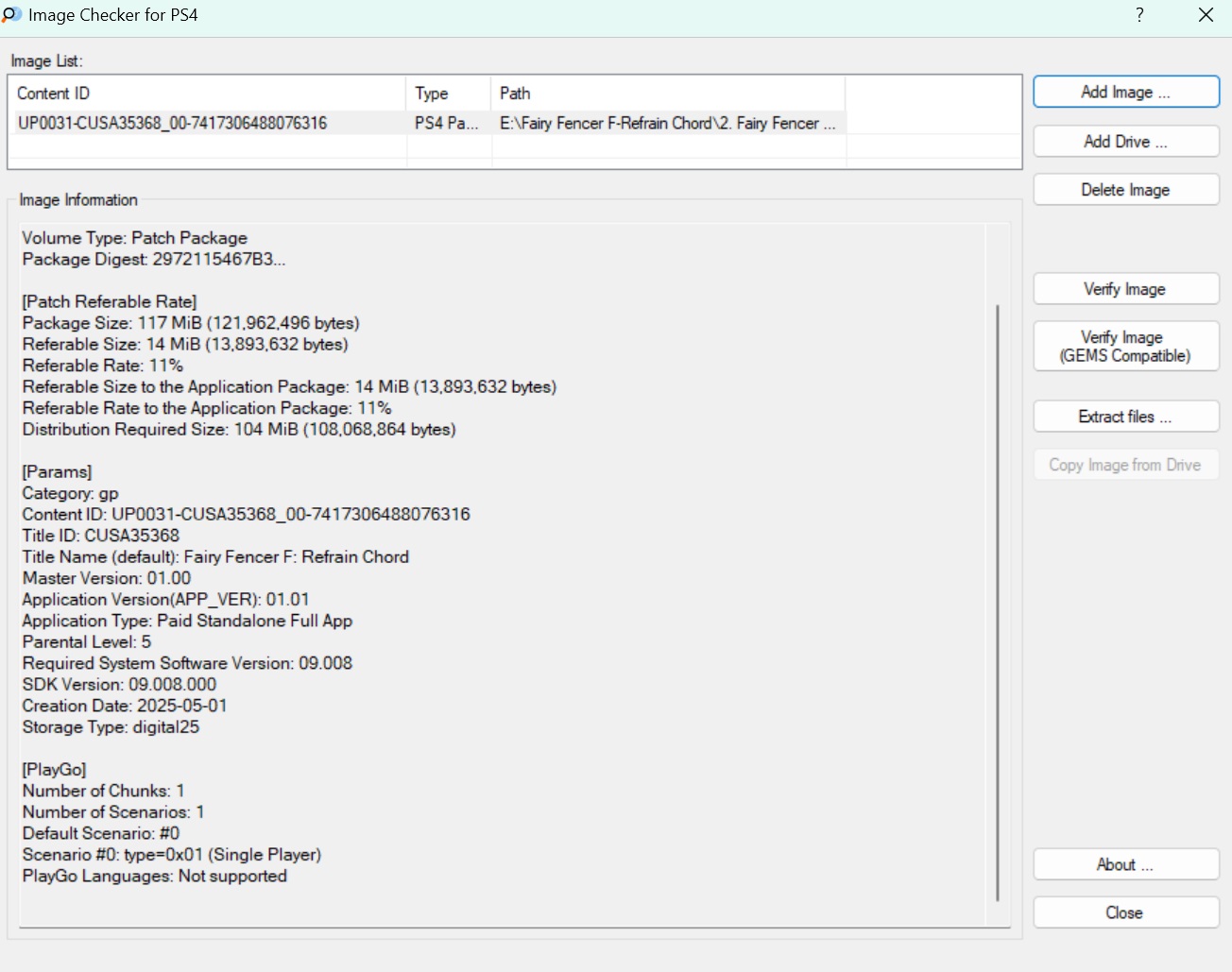Click the Image Checker app icon in title bar
The height and width of the screenshot is (972, 1232).
(12, 15)
